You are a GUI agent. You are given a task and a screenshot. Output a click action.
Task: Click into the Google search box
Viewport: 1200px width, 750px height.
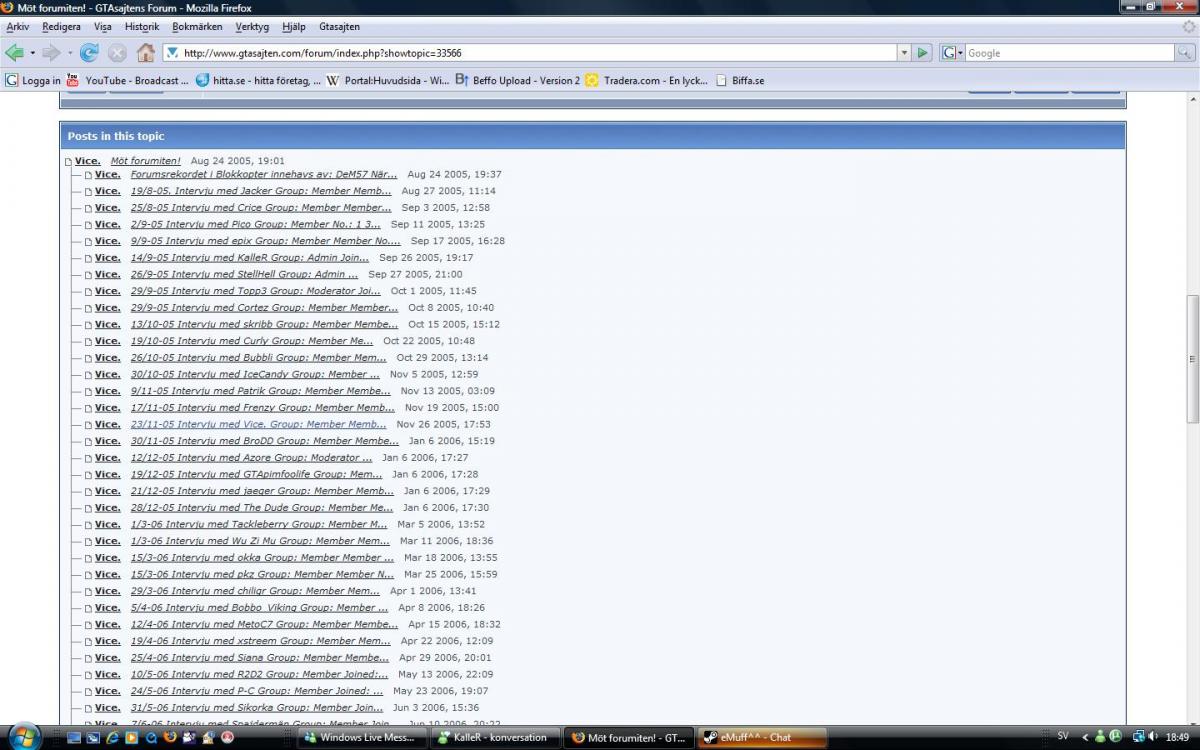pyautogui.click(x=1070, y=53)
